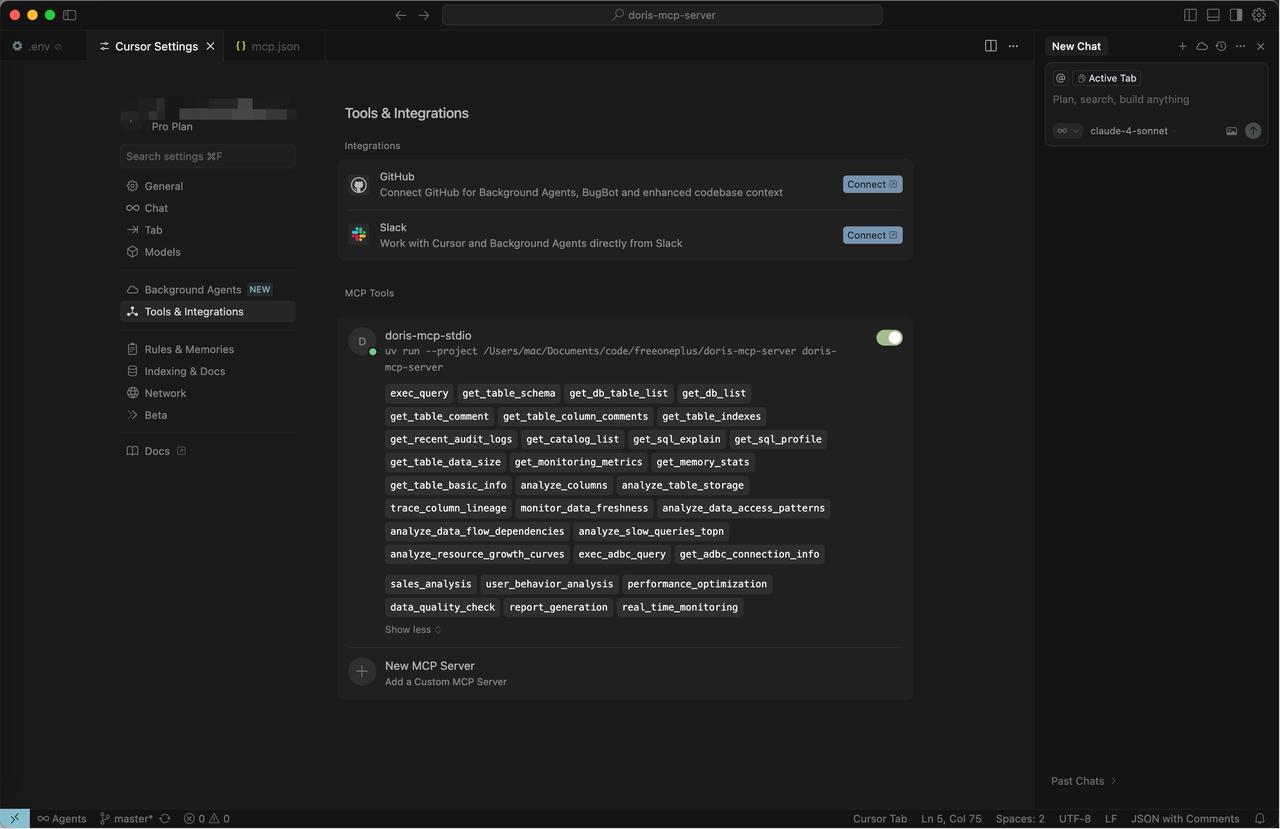Toggle the get_table_schema tool
The width and height of the screenshot is (1280, 829).
[509, 393]
